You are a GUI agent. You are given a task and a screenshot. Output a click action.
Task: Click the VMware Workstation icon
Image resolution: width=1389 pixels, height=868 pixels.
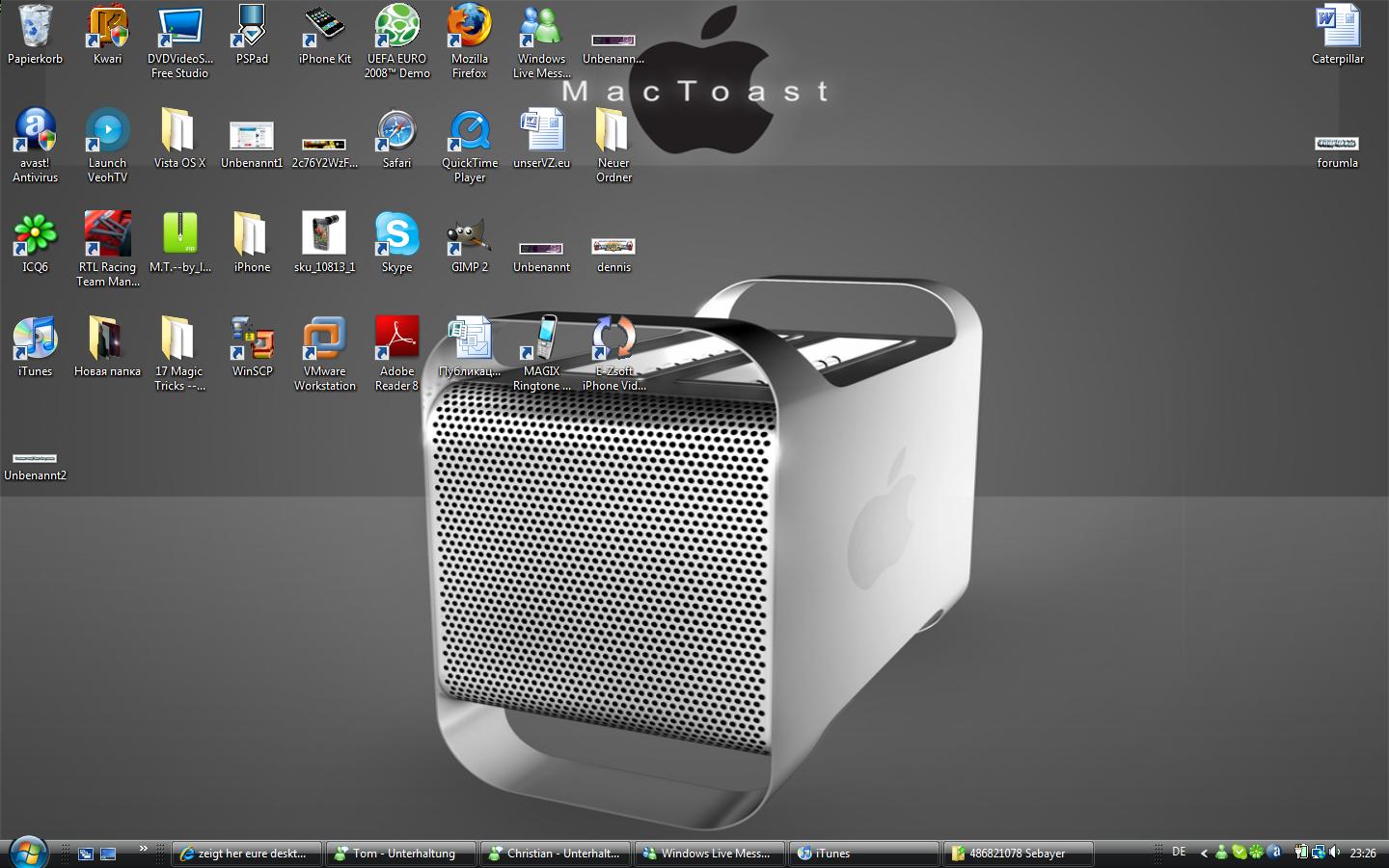(324, 340)
